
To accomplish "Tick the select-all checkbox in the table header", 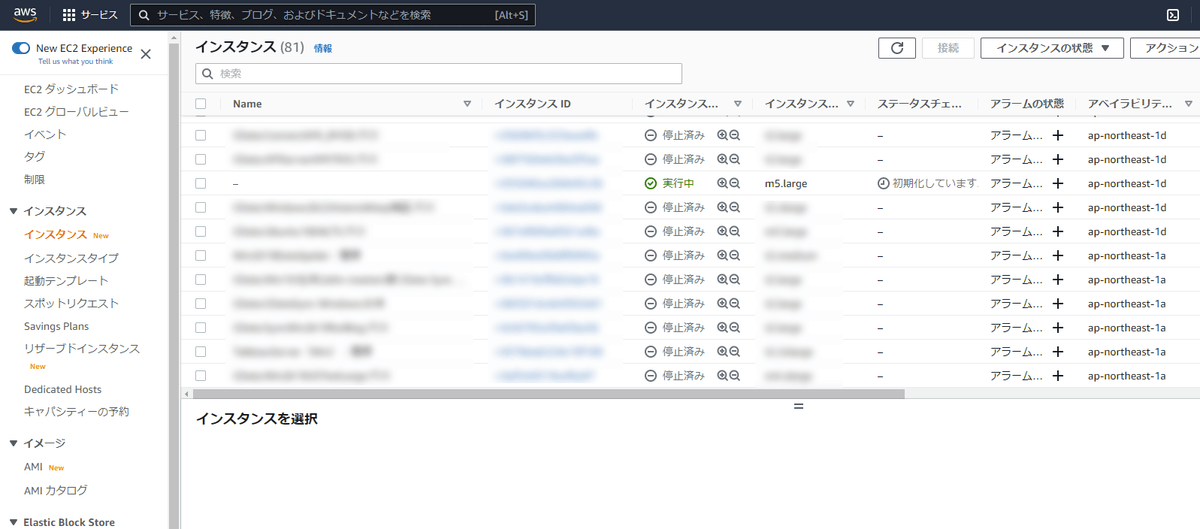I will (x=201, y=104).
